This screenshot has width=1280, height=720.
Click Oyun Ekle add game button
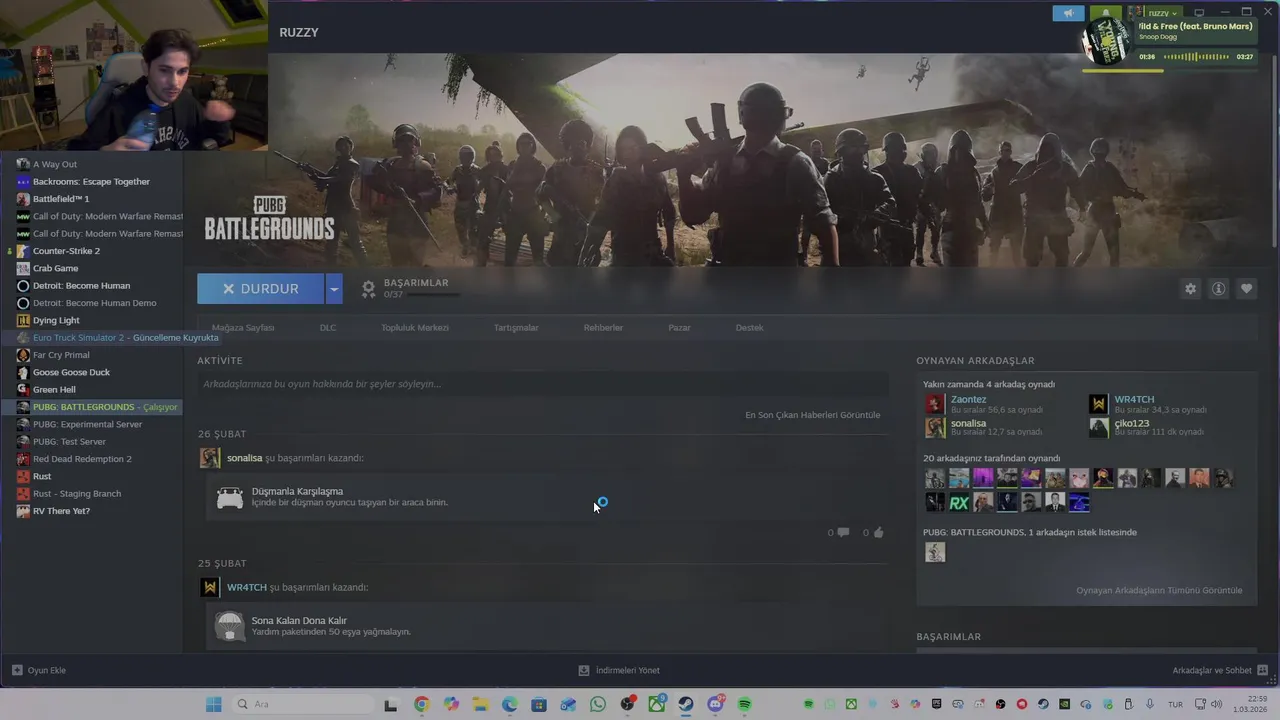click(x=39, y=670)
